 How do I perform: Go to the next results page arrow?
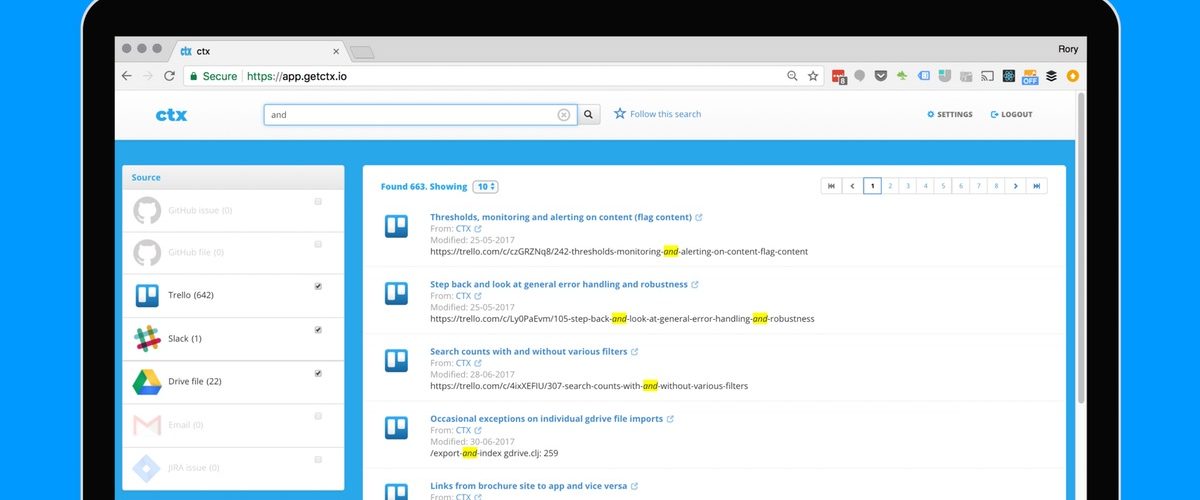click(x=1015, y=186)
